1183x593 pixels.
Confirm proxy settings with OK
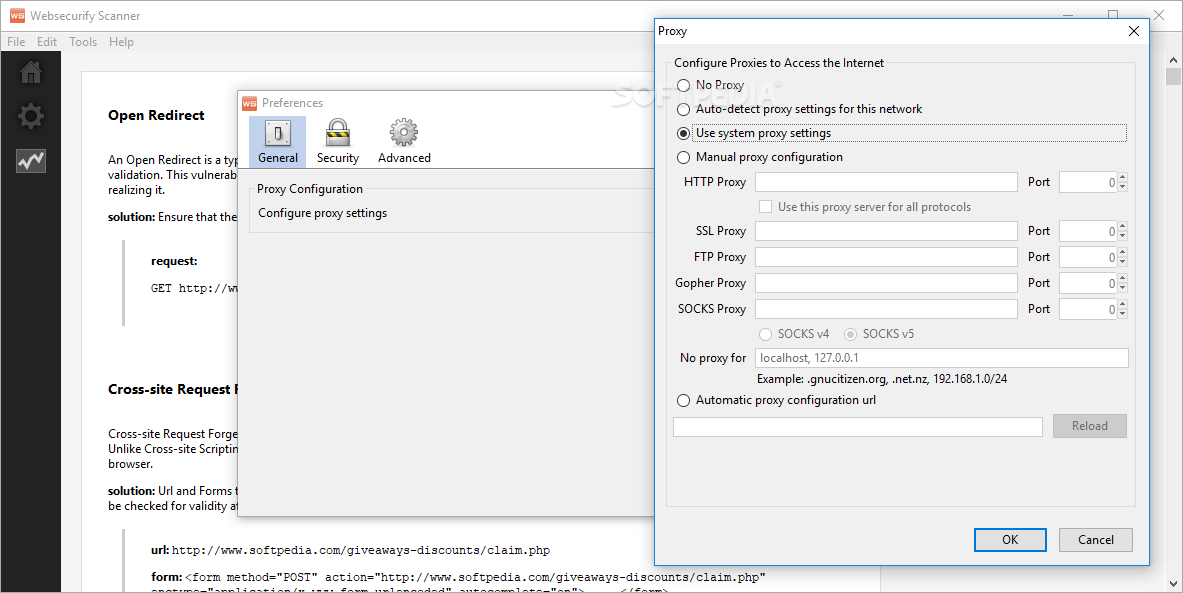pyautogui.click(x=1009, y=539)
